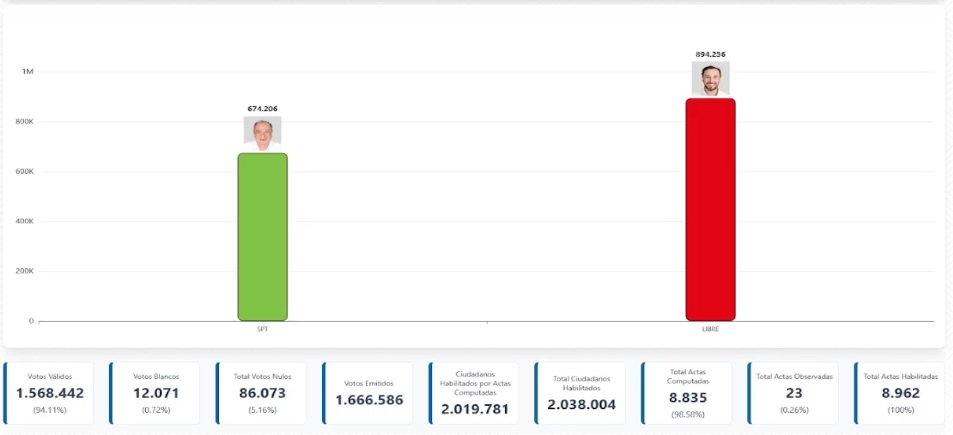Click the 674.206 vote count label

262,108
